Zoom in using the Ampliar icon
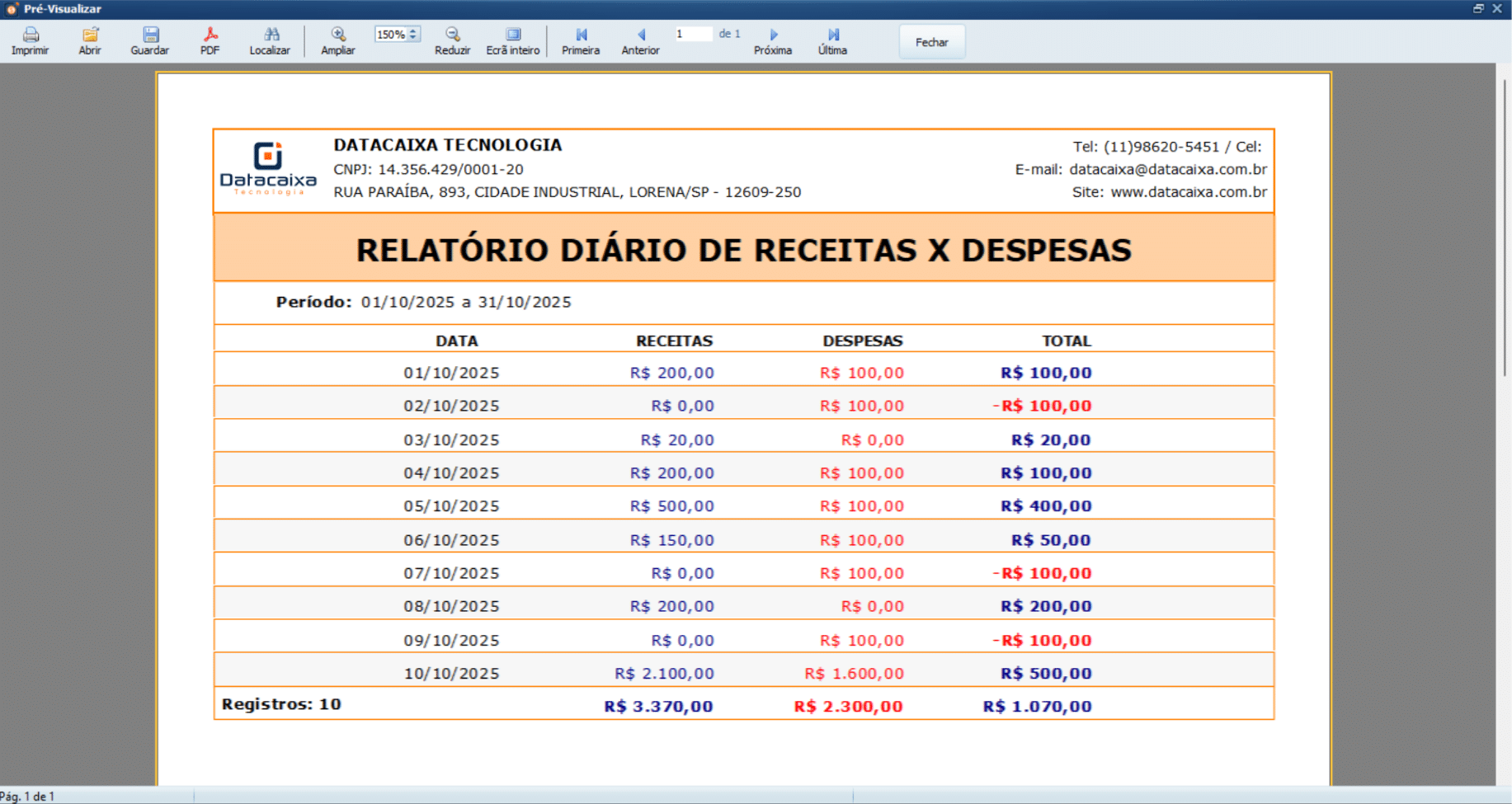This screenshot has width=1512, height=804. click(x=337, y=40)
